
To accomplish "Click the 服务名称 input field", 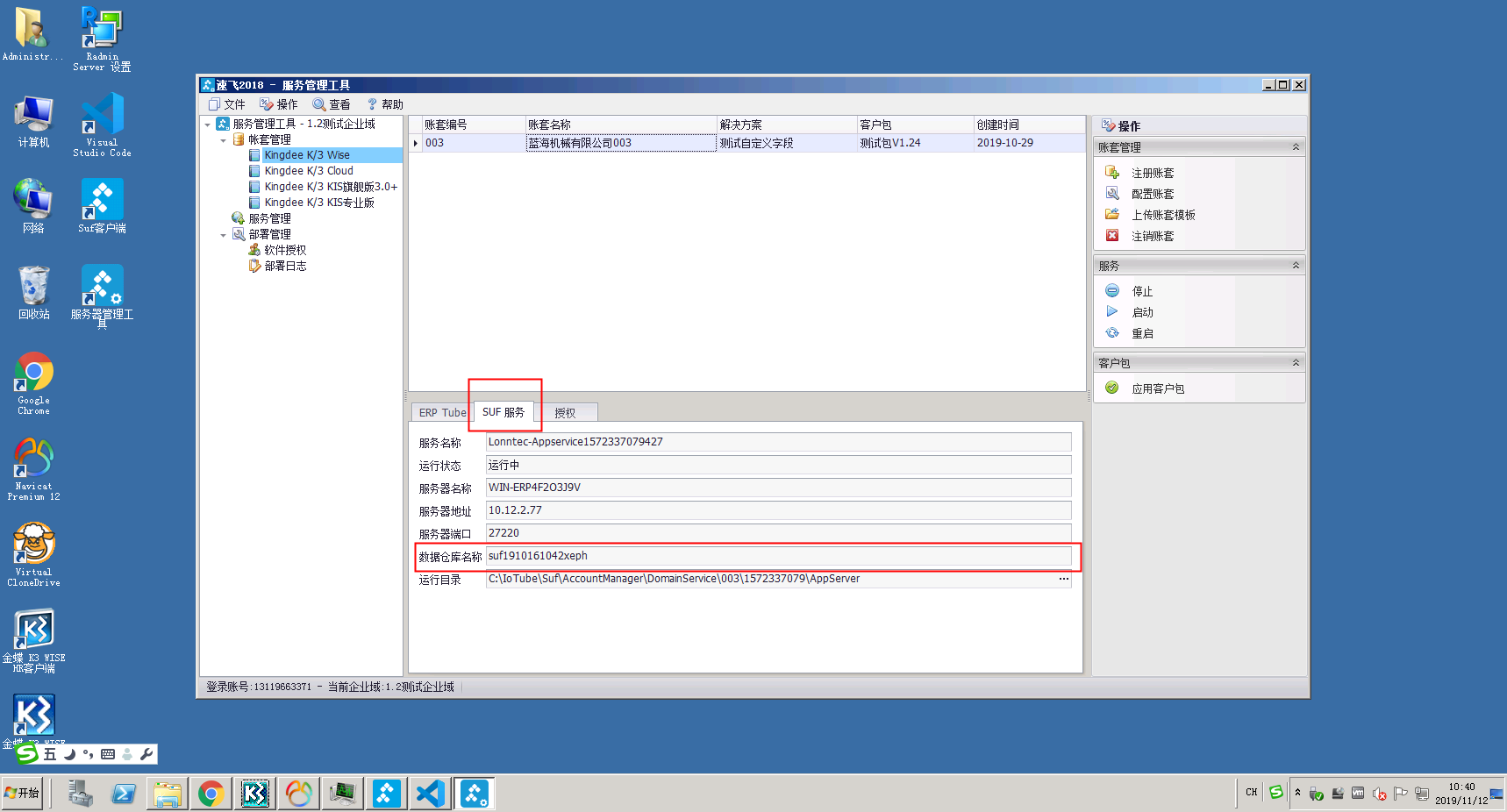I will pos(778,442).
